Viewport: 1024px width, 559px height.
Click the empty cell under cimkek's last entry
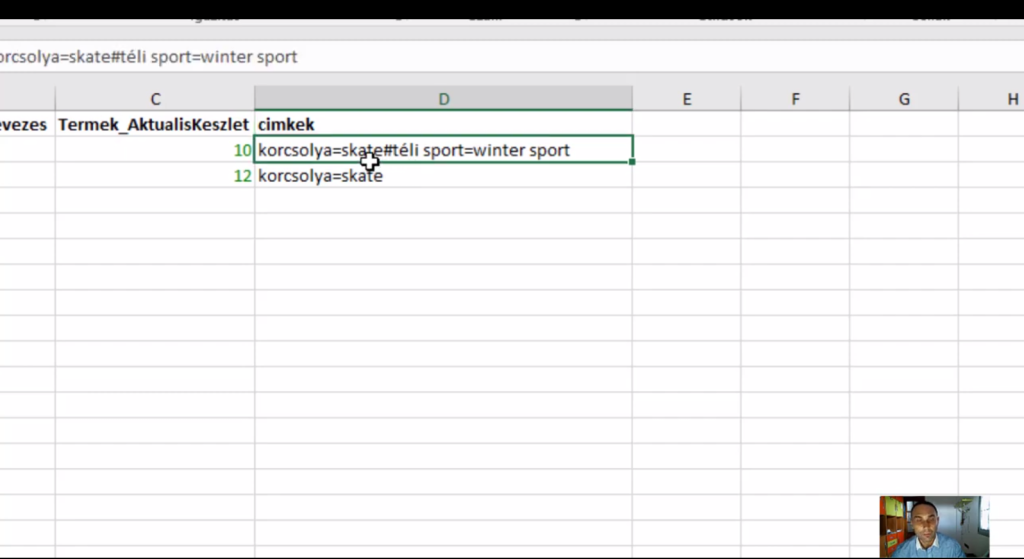pyautogui.click(x=443, y=201)
